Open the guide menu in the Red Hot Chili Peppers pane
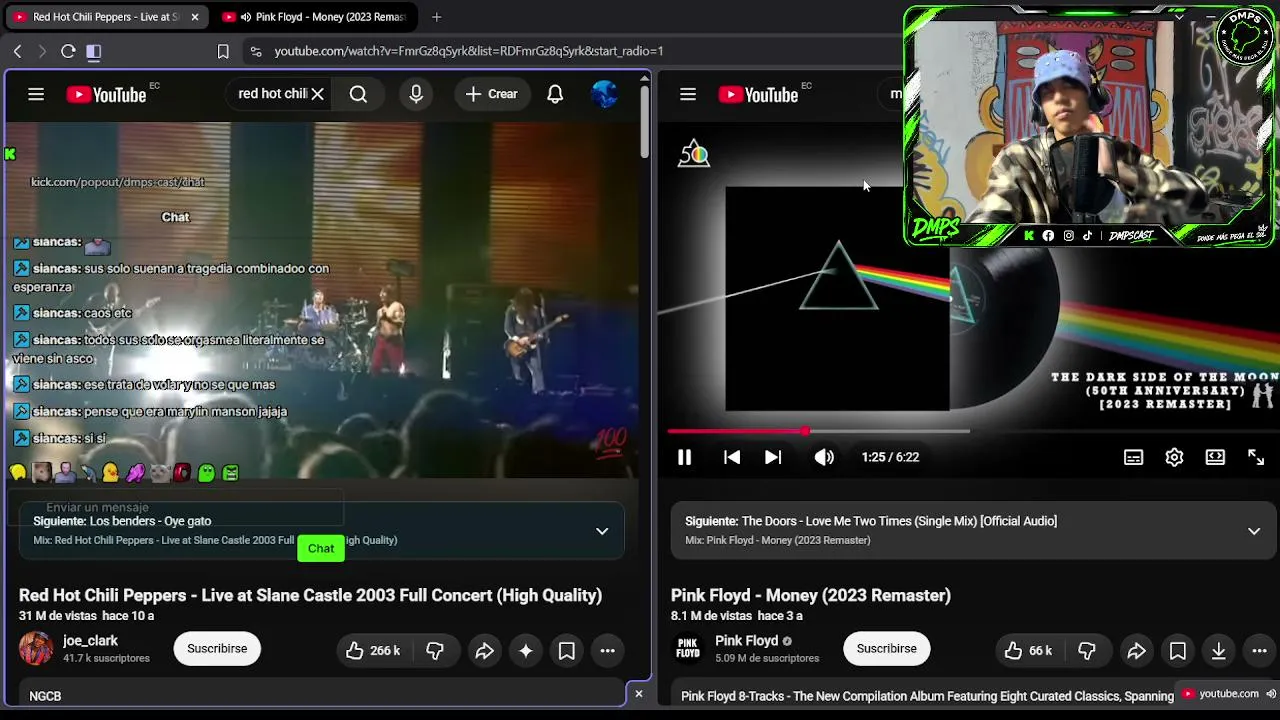The height and width of the screenshot is (720, 1280). click(36, 94)
